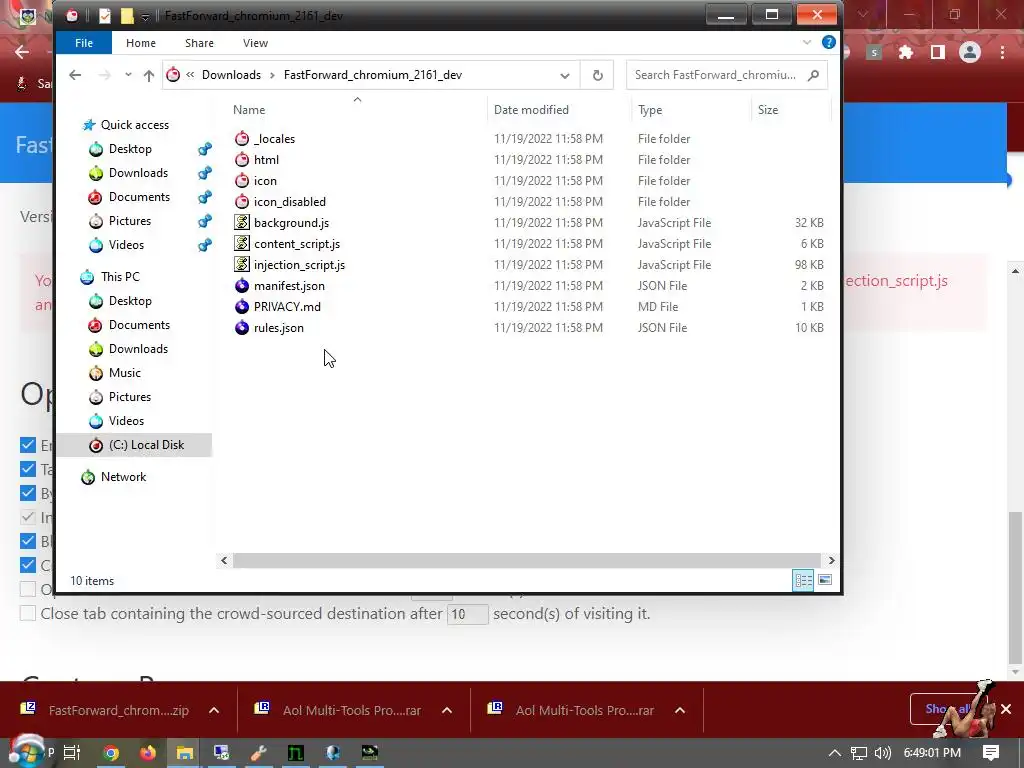Go up one folder level
The image size is (1024, 768).
pyautogui.click(x=149, y=75)
